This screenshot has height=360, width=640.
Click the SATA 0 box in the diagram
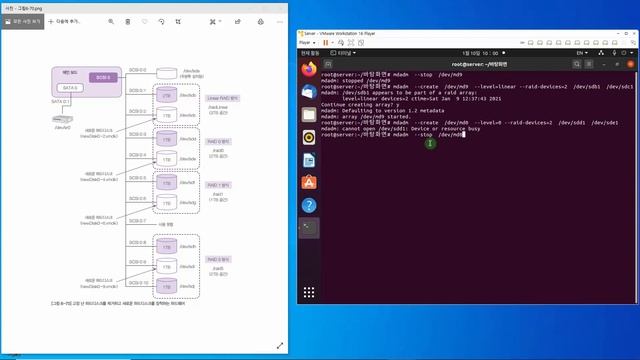(70, 88)
